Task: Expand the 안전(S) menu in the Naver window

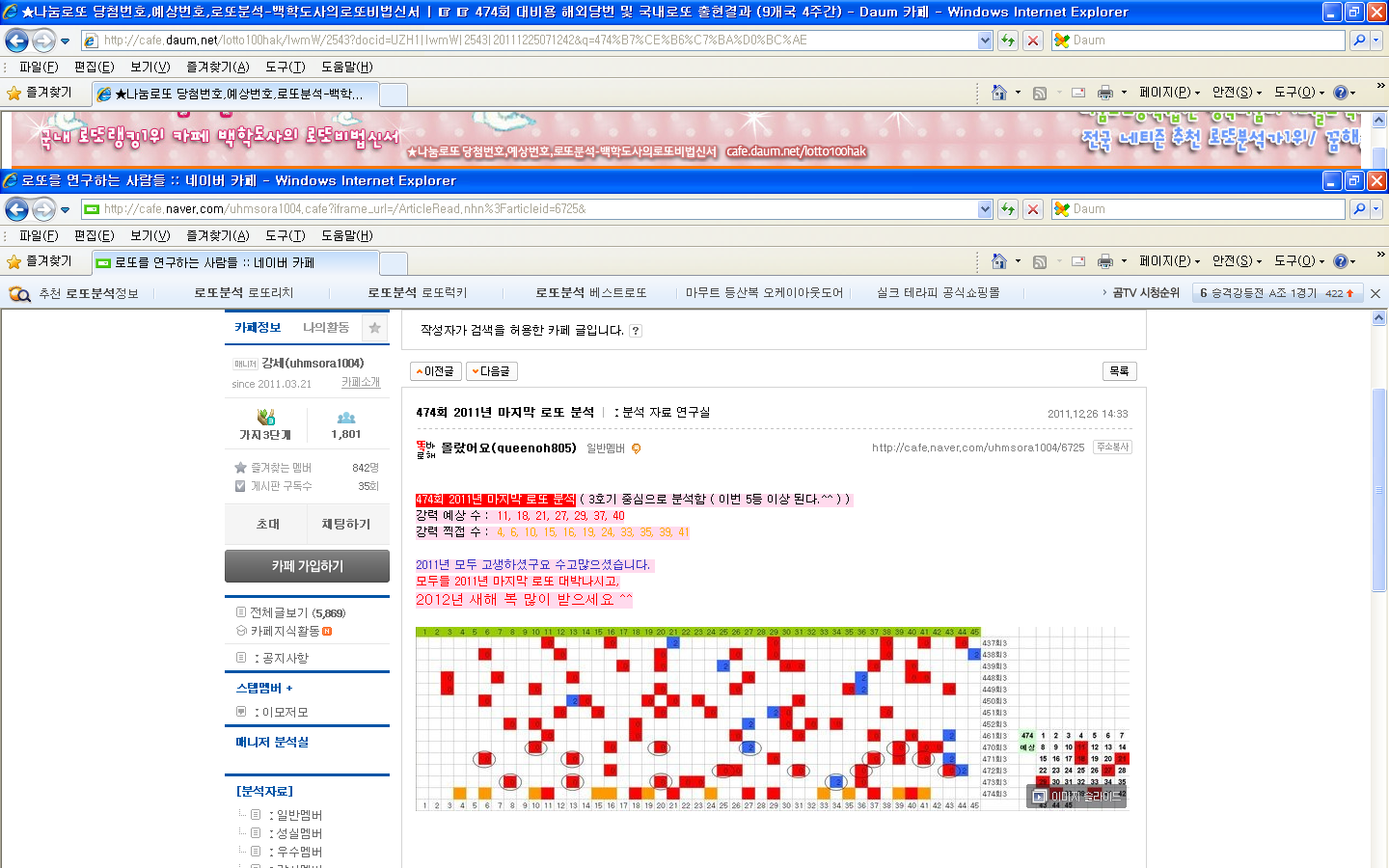Action: coord(1237,261)
